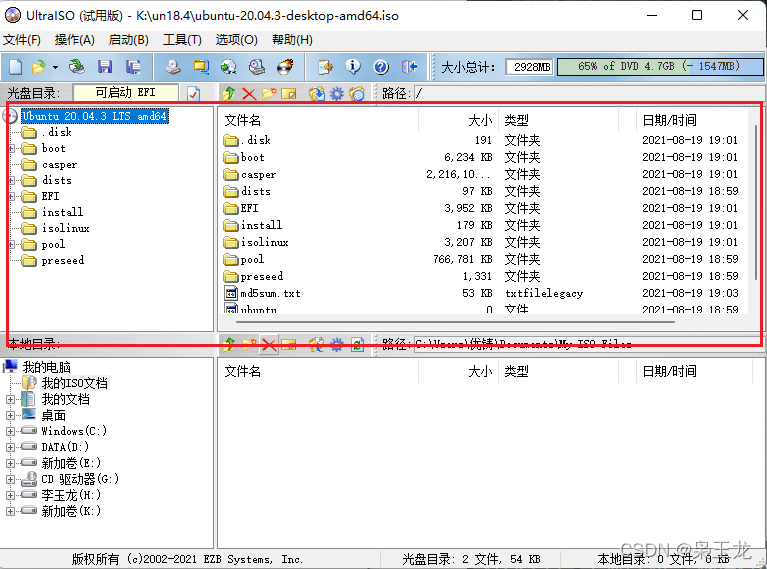Expand the 桌面 node in local tree
Image resolution: width=767 pixels, height=569 pixels.
[x=11, y=415]
